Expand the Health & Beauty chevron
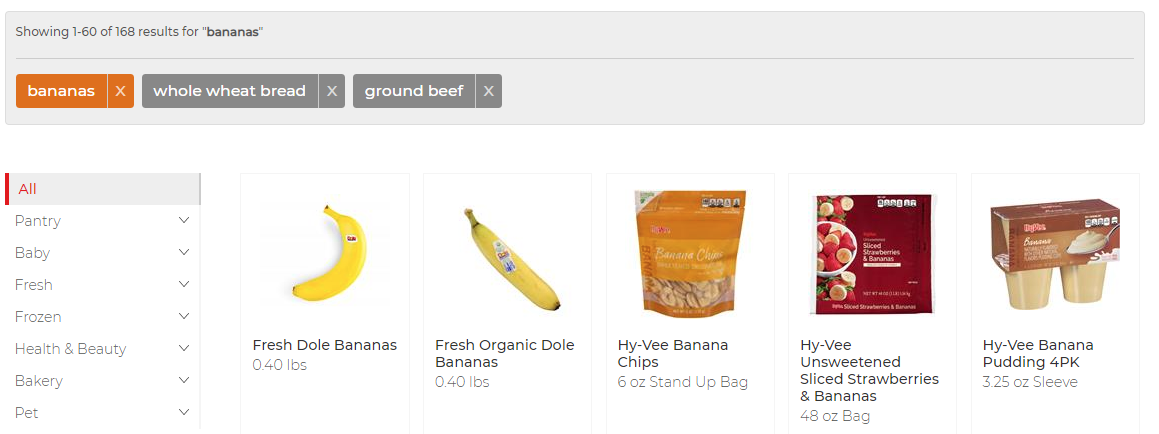 pyautogui.click(x=184, y=349)
